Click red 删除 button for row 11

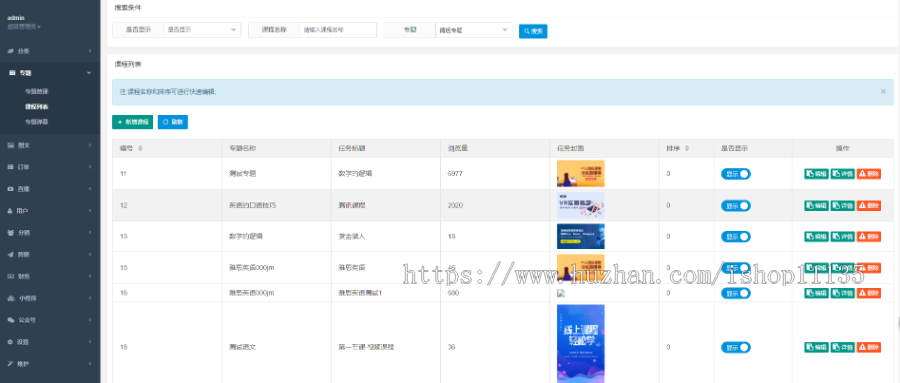[x=868, y=174]
